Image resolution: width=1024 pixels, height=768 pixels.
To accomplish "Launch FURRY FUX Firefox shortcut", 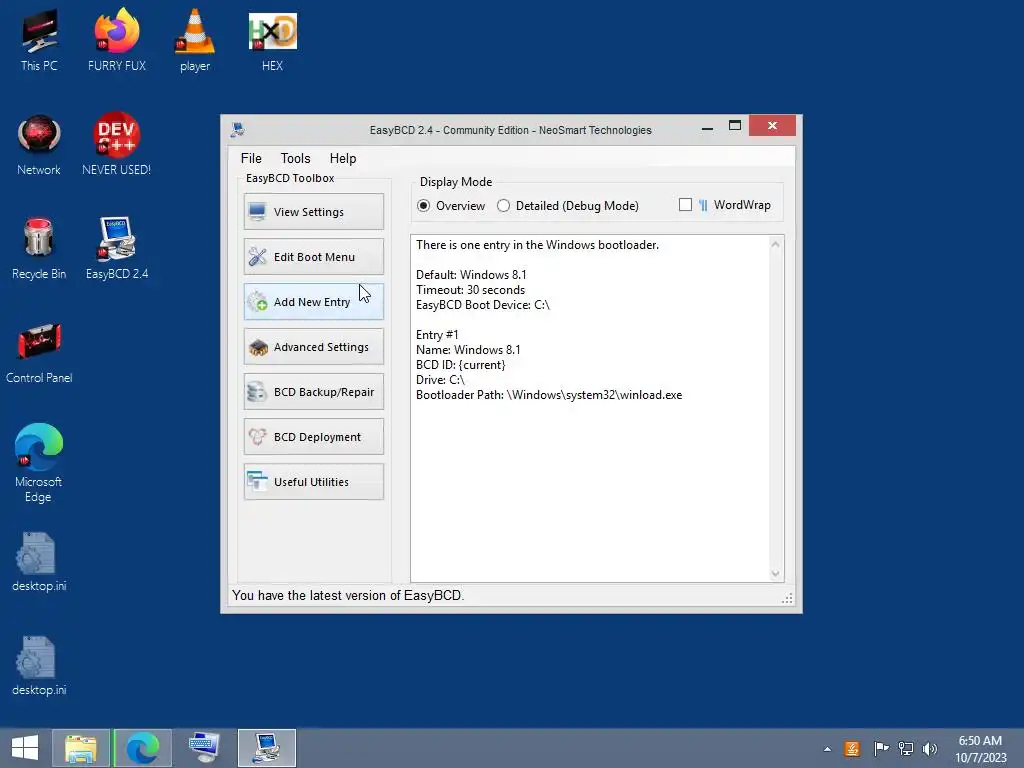I will pos(117,40).
